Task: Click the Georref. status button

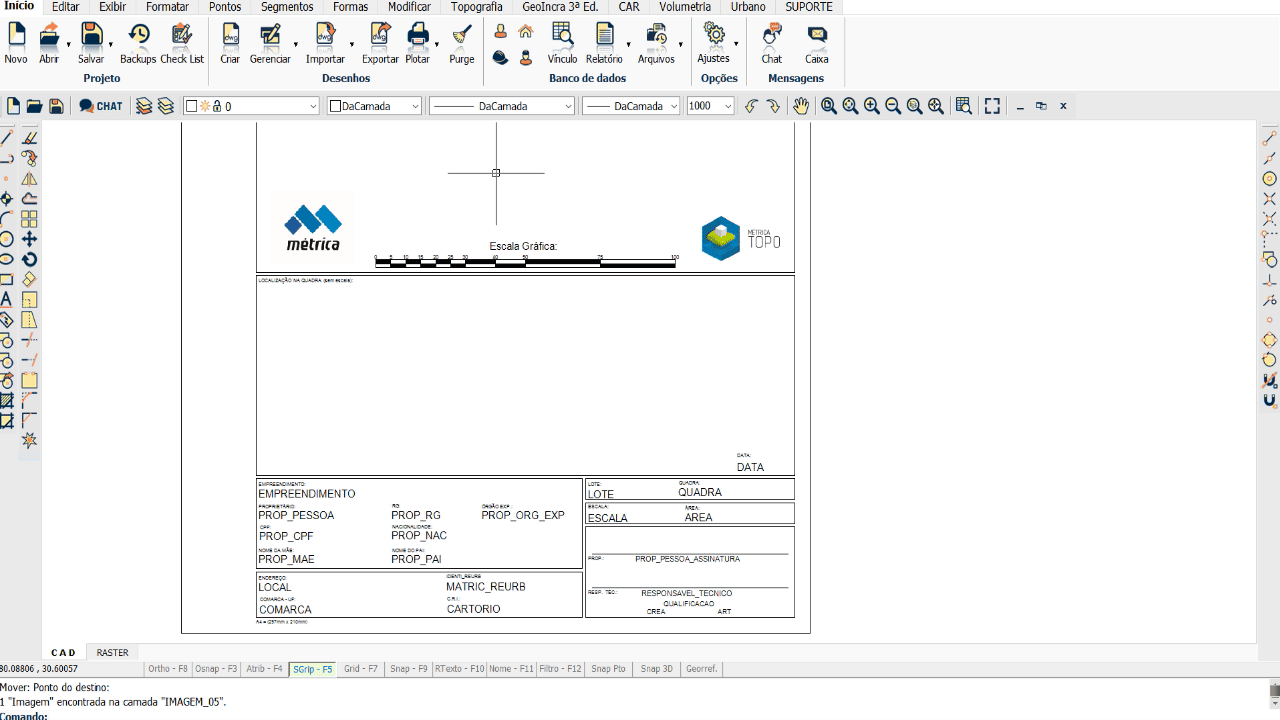Action: point(701,669)
